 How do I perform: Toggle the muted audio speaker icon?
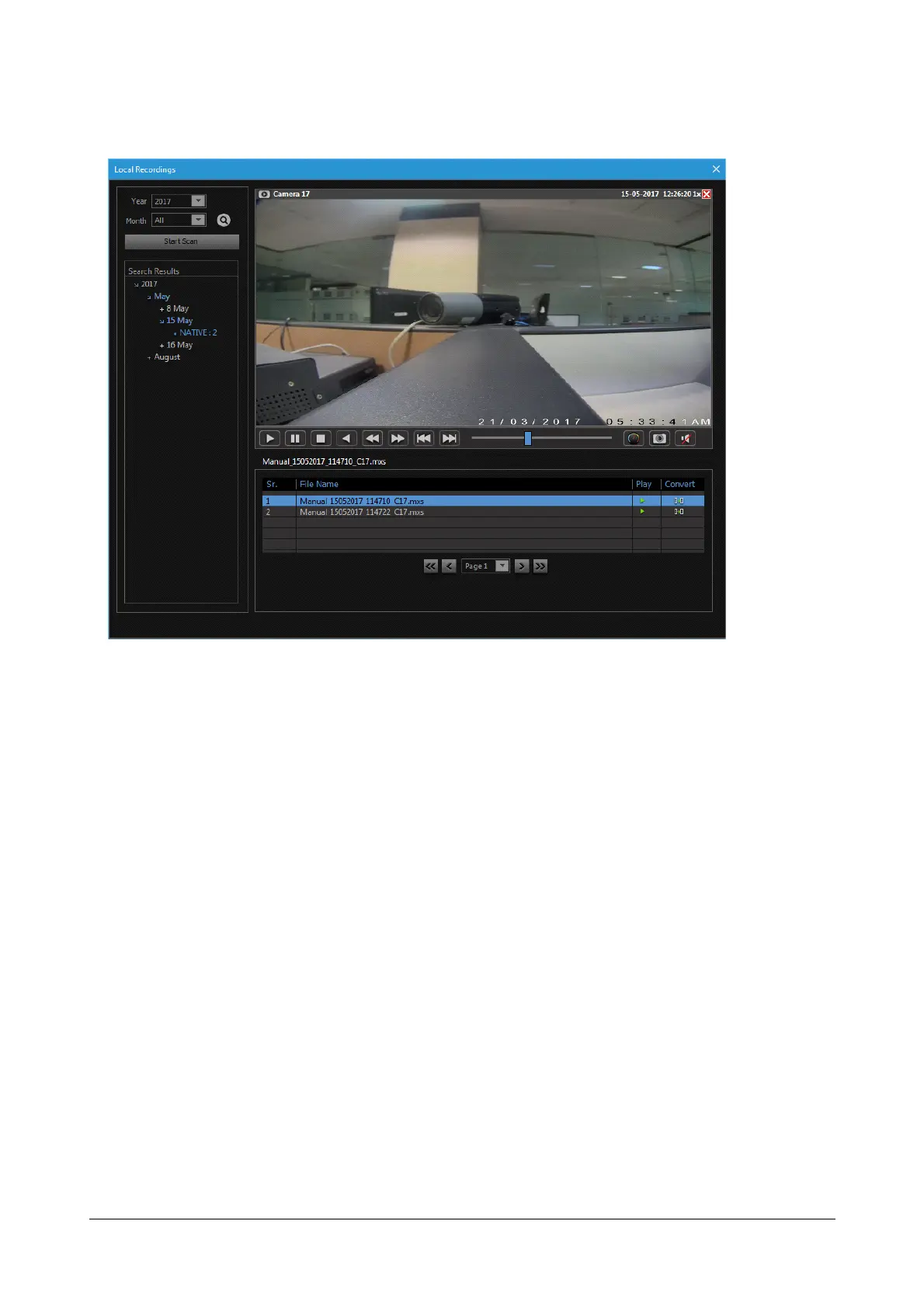(685, 438)
